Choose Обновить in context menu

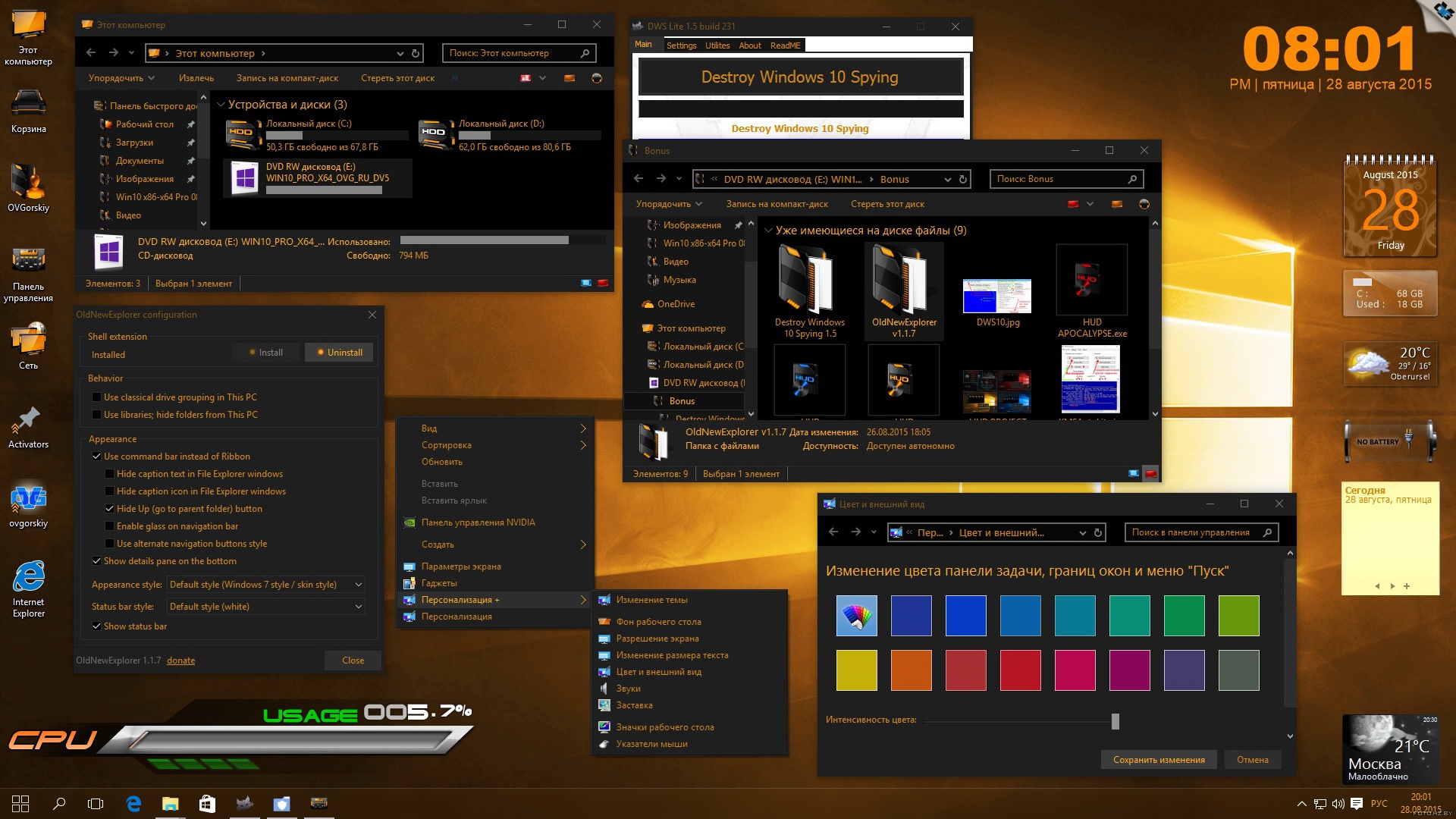pyautogui.click(x=495, y=462)
